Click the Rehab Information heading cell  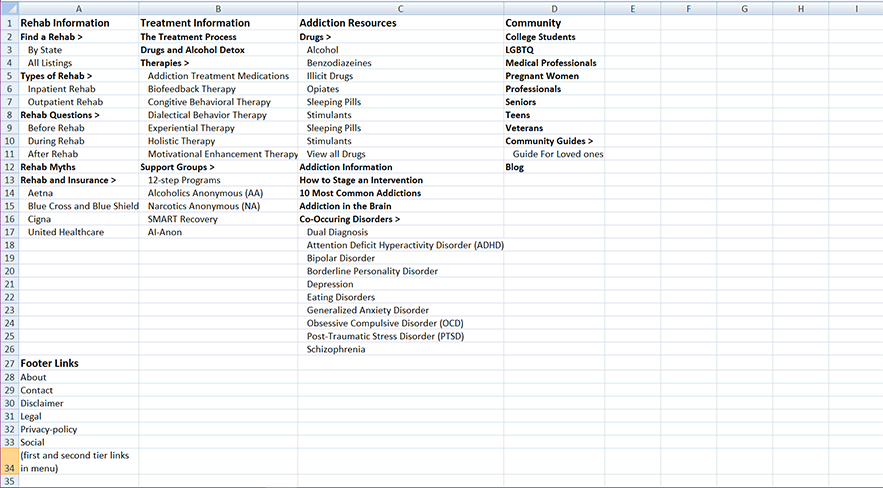point(65,23)
